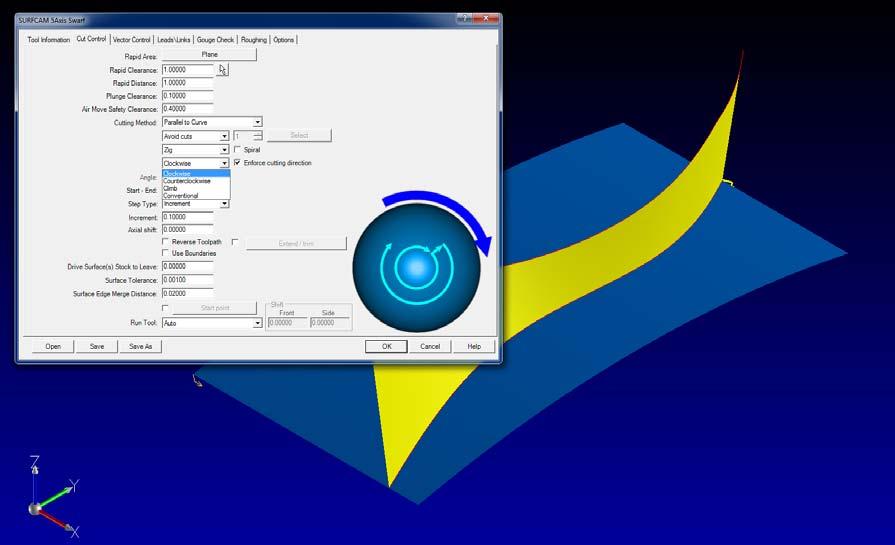Collapse the Clockwise direction dropdown
This screenshot has height=545, width=895.
[x=224, y=163]
